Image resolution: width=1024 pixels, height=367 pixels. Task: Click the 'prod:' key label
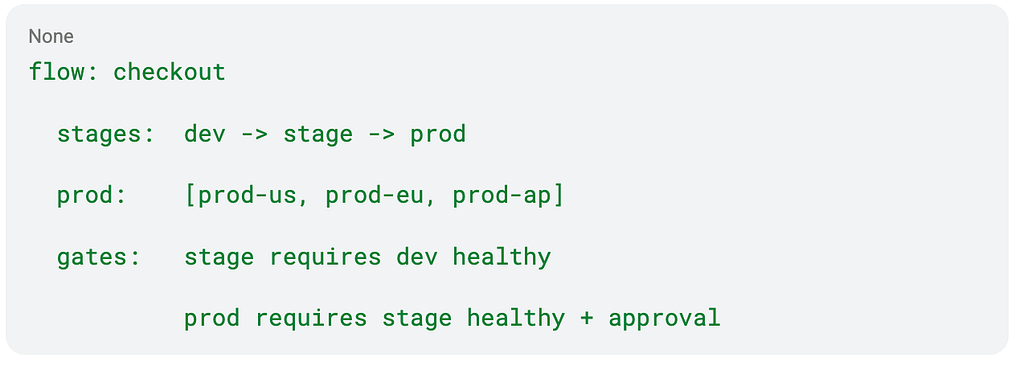tap(91, 195)
